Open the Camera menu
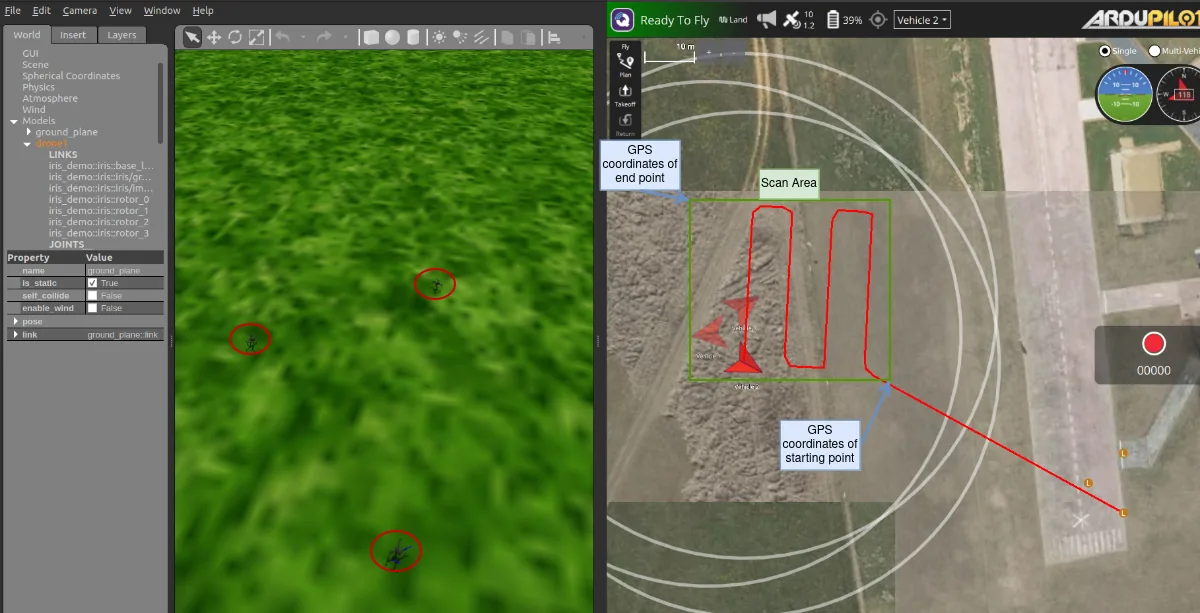Viewport: 1200px width, 613px height. pos(80,10)
